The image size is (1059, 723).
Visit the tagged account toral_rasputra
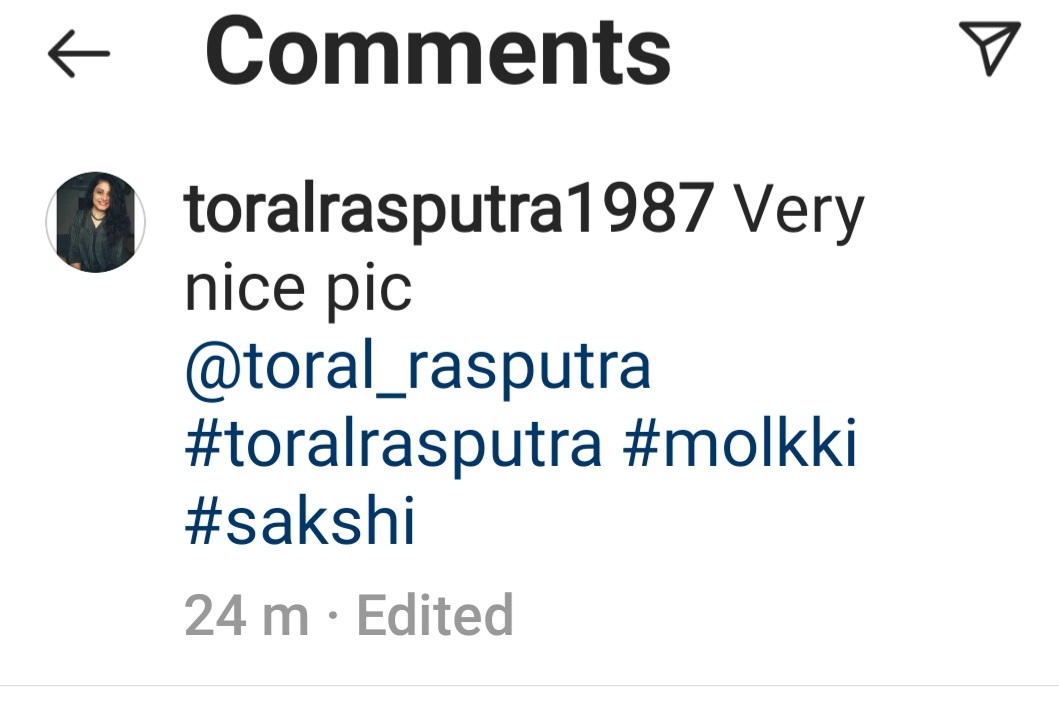pyautogui.click(x=418, y=367)
